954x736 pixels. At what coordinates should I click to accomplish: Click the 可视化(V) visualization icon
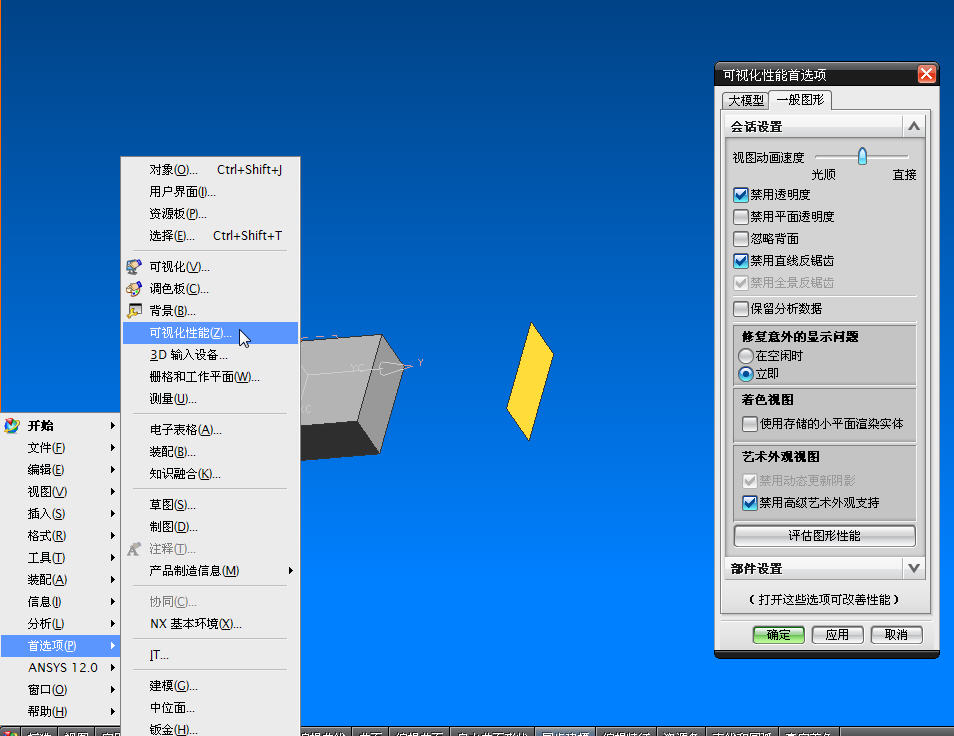[x=134, y=266]
